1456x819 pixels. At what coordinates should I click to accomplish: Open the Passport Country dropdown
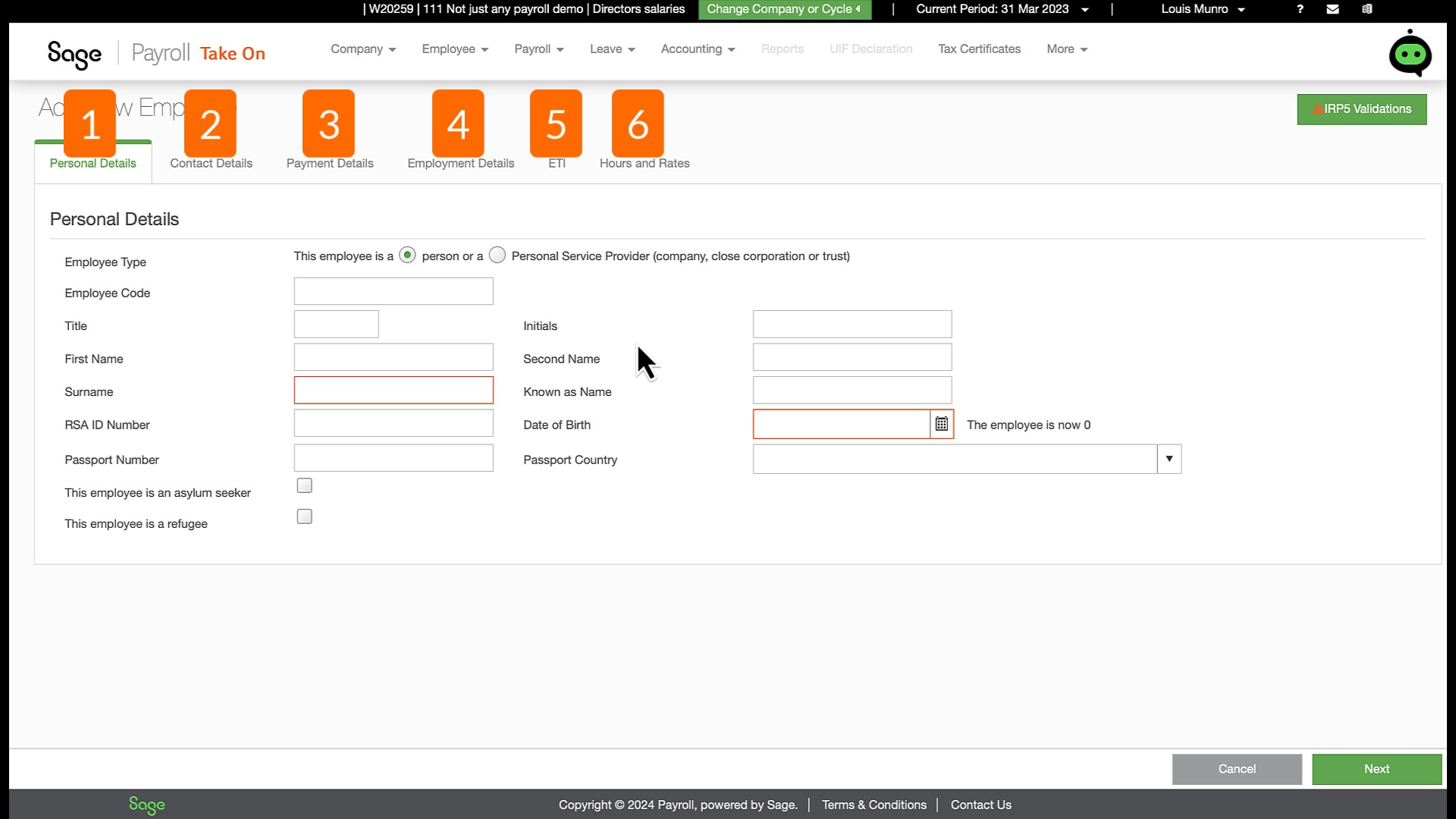tap(1169, 459)
